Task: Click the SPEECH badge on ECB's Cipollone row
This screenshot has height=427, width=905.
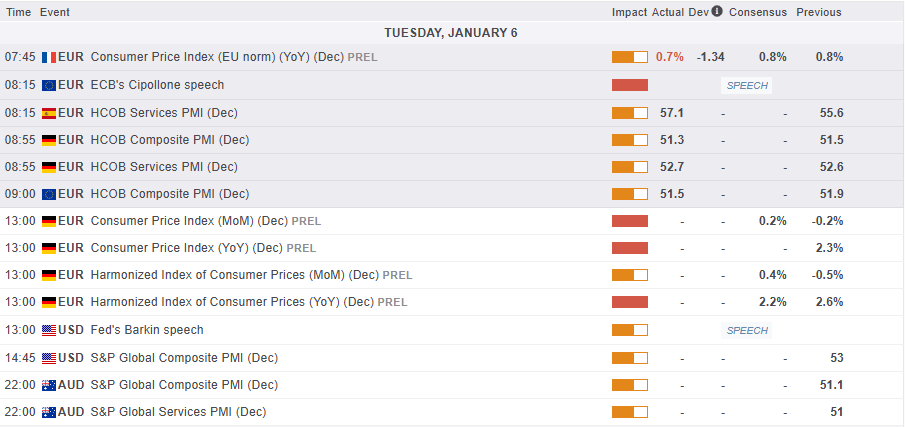Action: click(747, 85)
